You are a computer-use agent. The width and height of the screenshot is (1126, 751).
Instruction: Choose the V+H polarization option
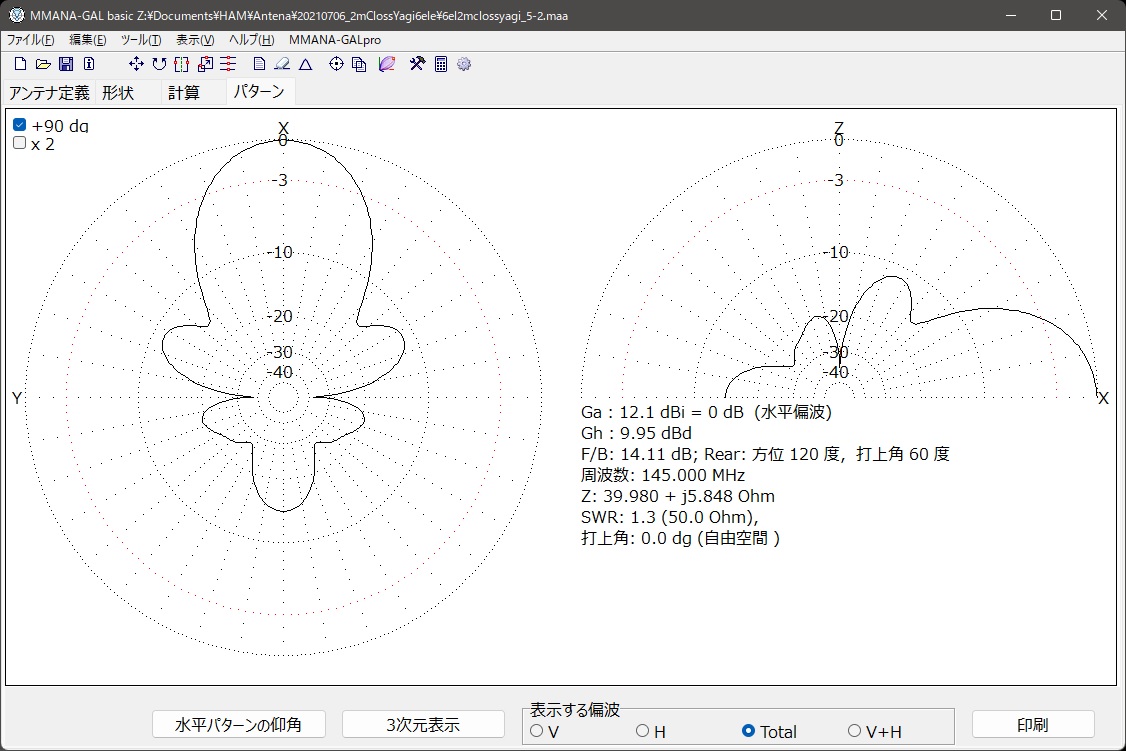click(x=854, y=731)
